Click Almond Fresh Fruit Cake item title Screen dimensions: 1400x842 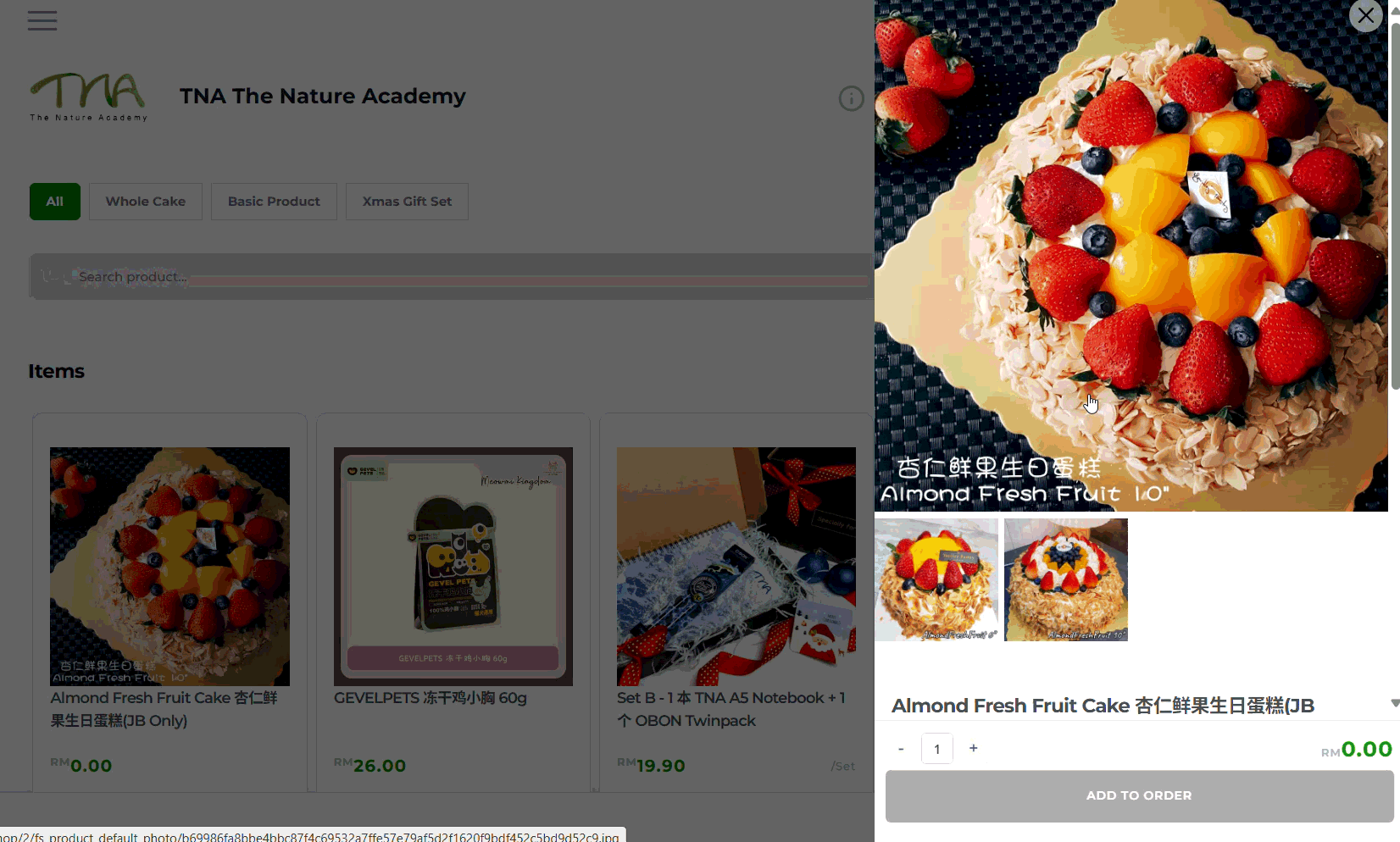coord(164,709)
